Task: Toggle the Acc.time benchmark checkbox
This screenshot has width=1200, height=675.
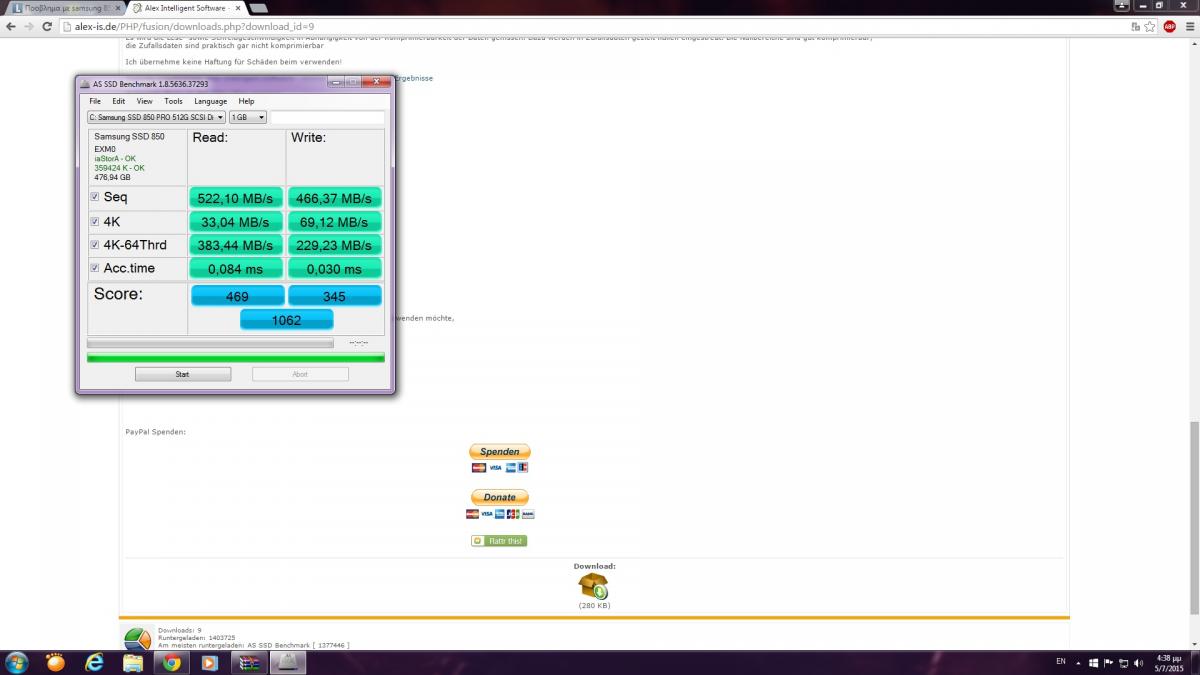Action: pyautogui.click(x=95, y=268)
